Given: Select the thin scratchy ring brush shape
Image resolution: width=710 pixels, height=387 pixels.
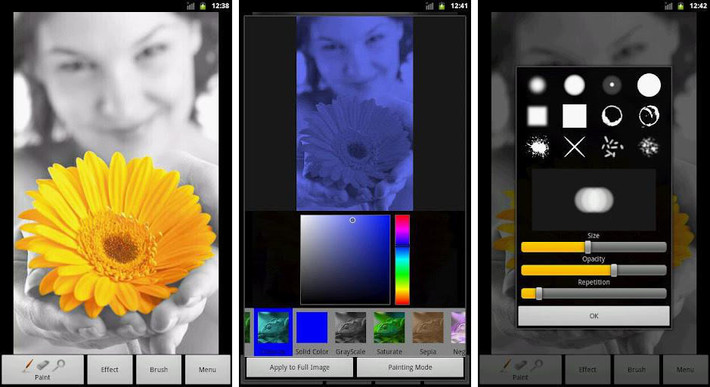Looking at the screenshot, I should (x=649, y=116).
